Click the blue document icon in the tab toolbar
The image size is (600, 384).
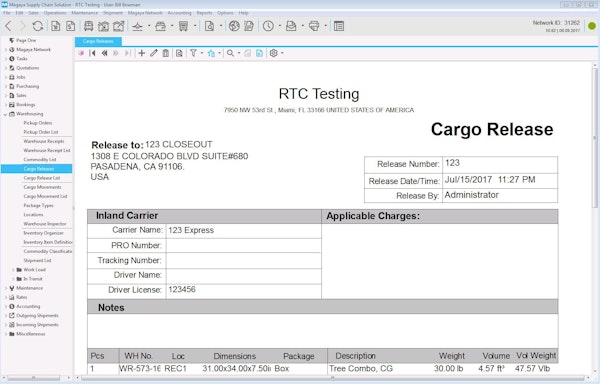click(x=259, y=53)
